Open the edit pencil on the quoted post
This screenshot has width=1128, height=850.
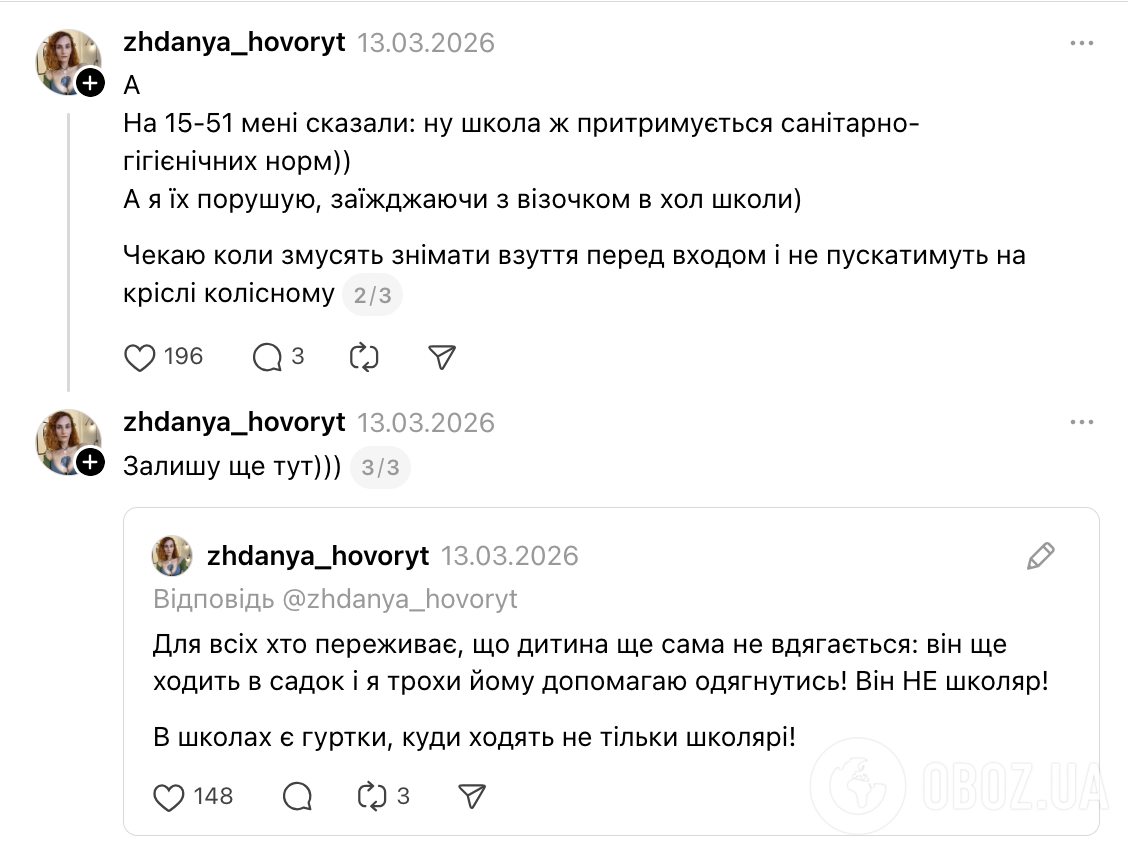click(1041, 556)
